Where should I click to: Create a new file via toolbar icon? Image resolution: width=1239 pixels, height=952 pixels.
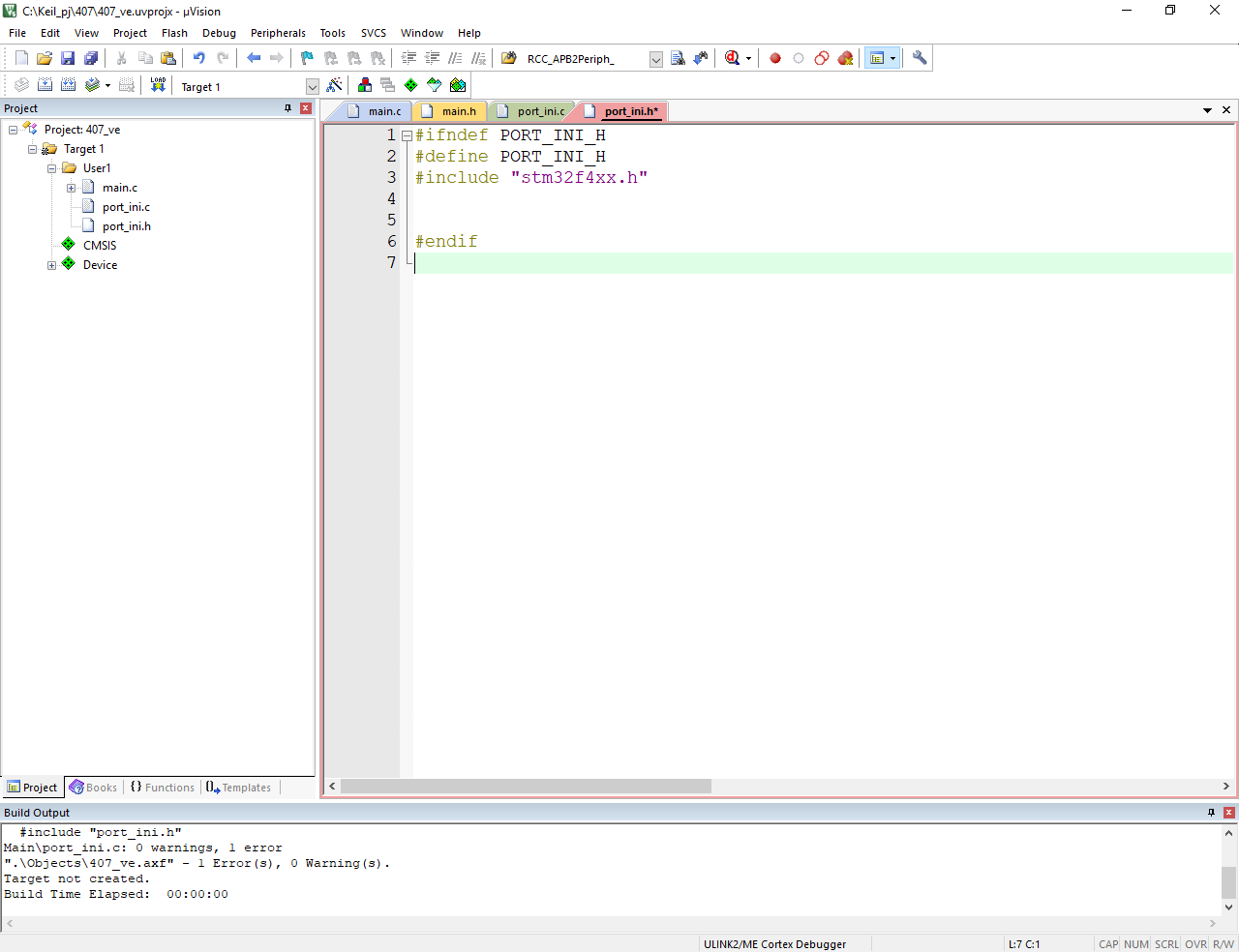point(21,58)
